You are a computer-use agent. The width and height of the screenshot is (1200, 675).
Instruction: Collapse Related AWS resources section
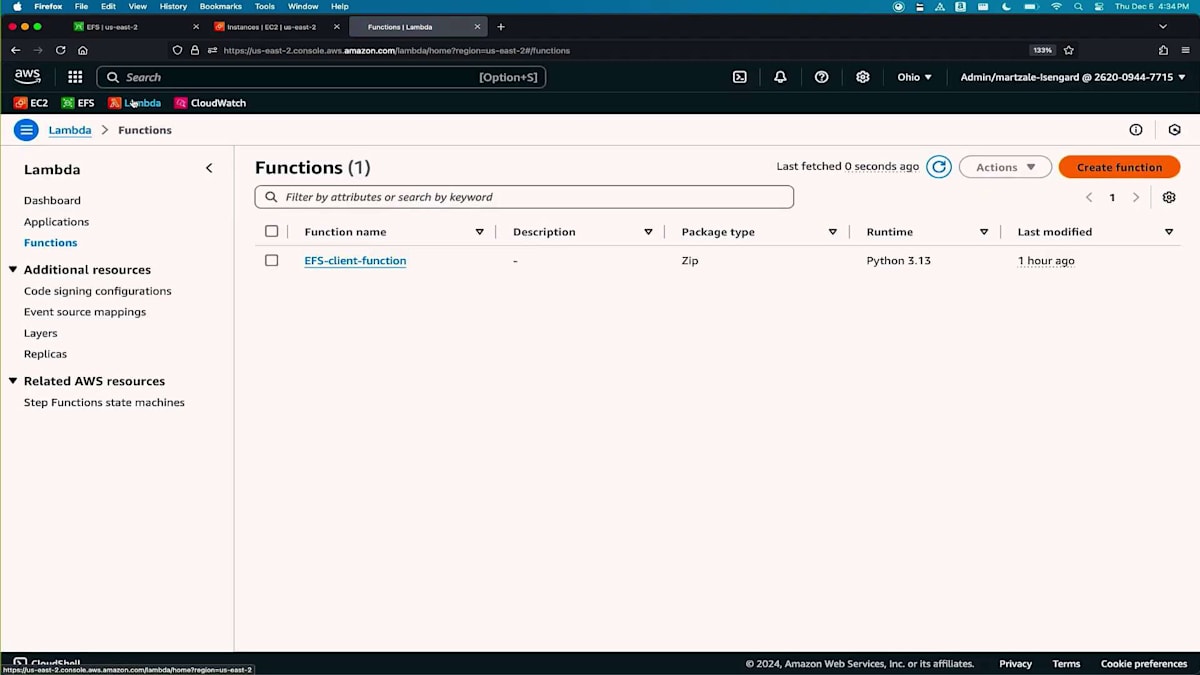pos(13,381)
